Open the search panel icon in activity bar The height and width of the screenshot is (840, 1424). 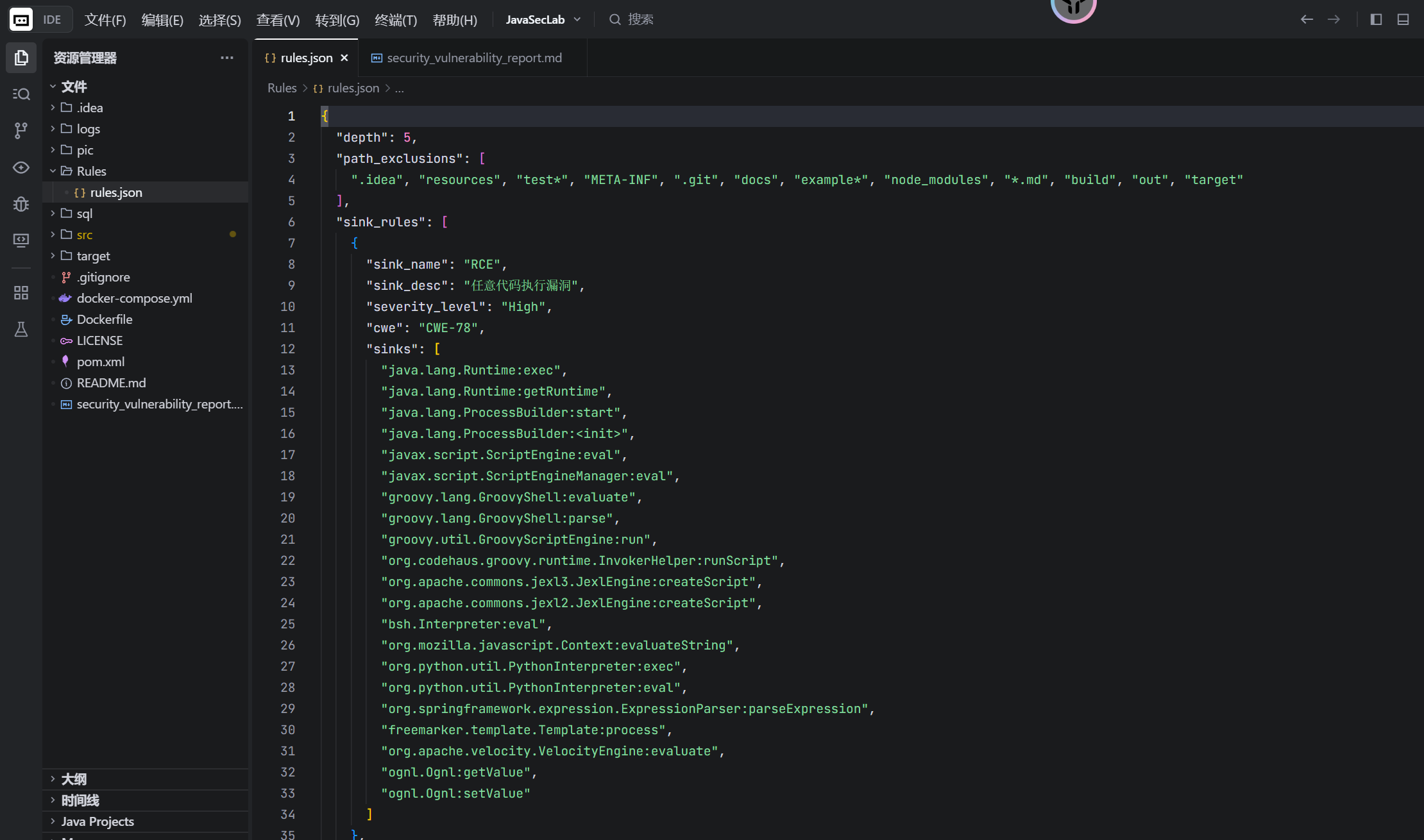click(21, 94)
